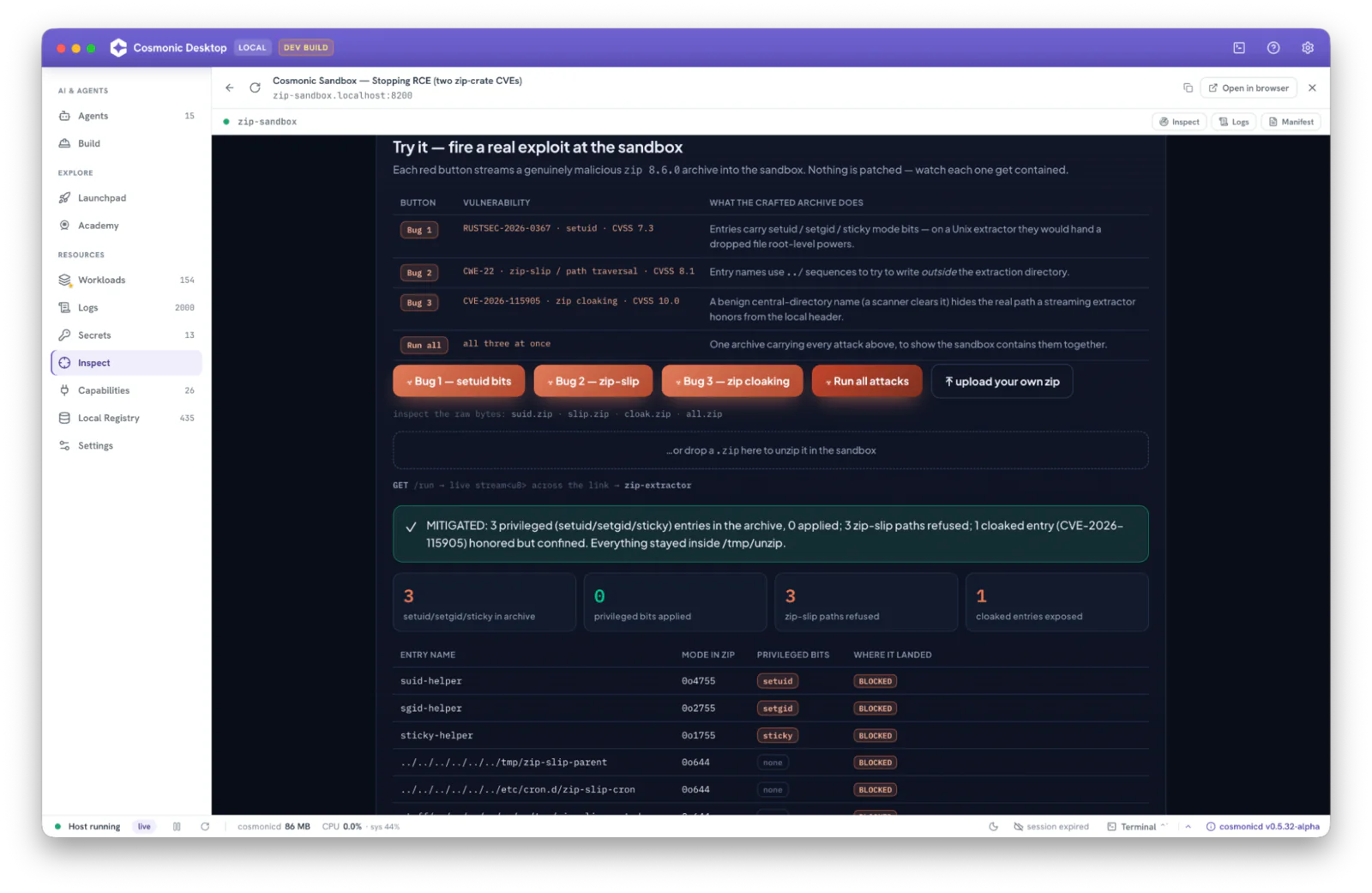Open Logs in the sidebar

pyautogui.click(x=126, y=308)
